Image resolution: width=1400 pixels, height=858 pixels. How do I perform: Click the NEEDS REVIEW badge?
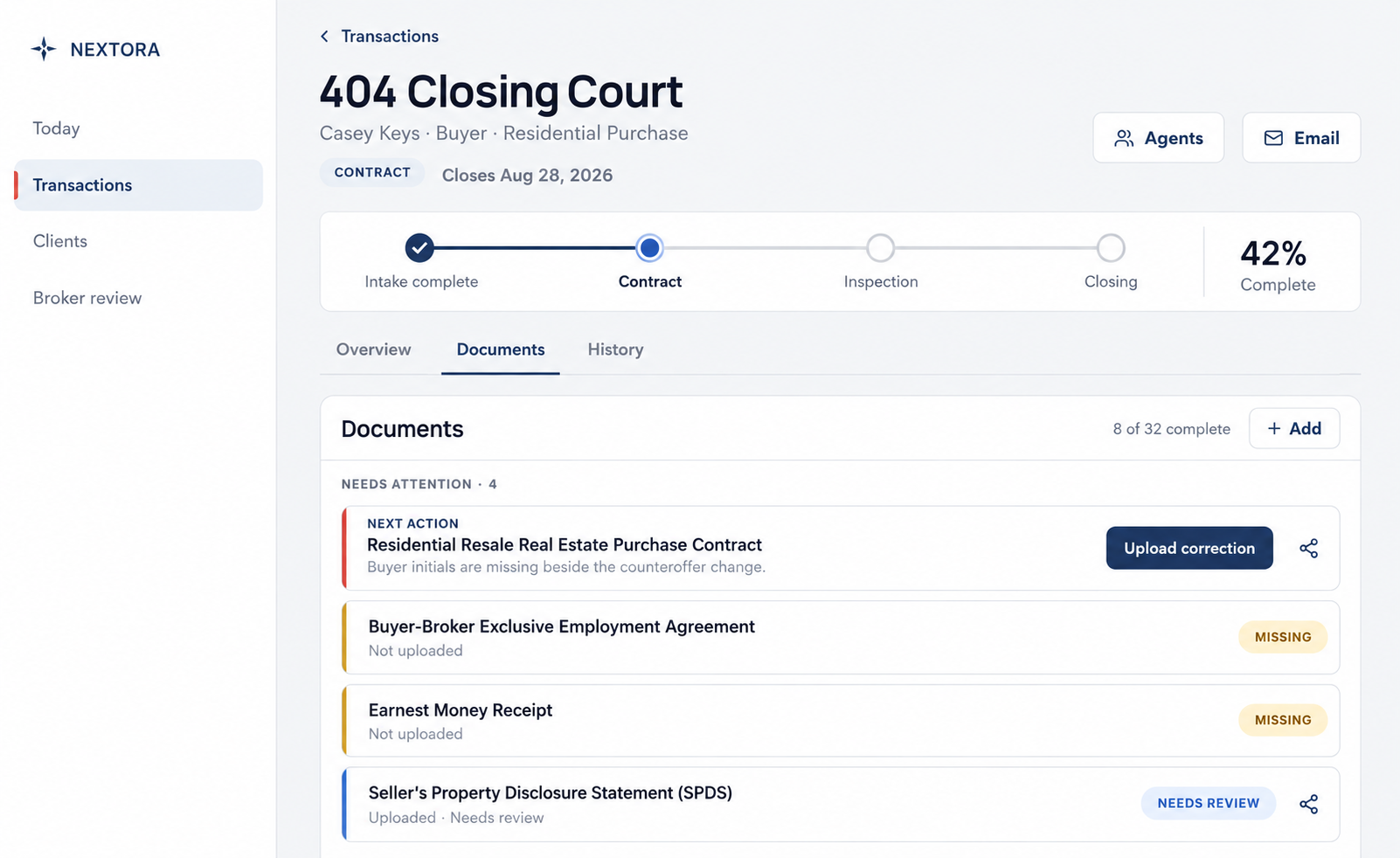click(1209, 803)
